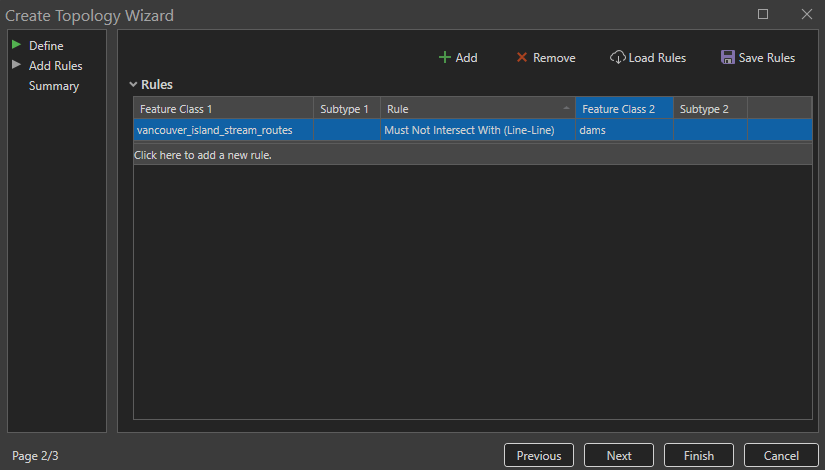Click here to add a new rule row
Image resolution: width=825 pixels, height=470 pixels.
tap(203, 155)
